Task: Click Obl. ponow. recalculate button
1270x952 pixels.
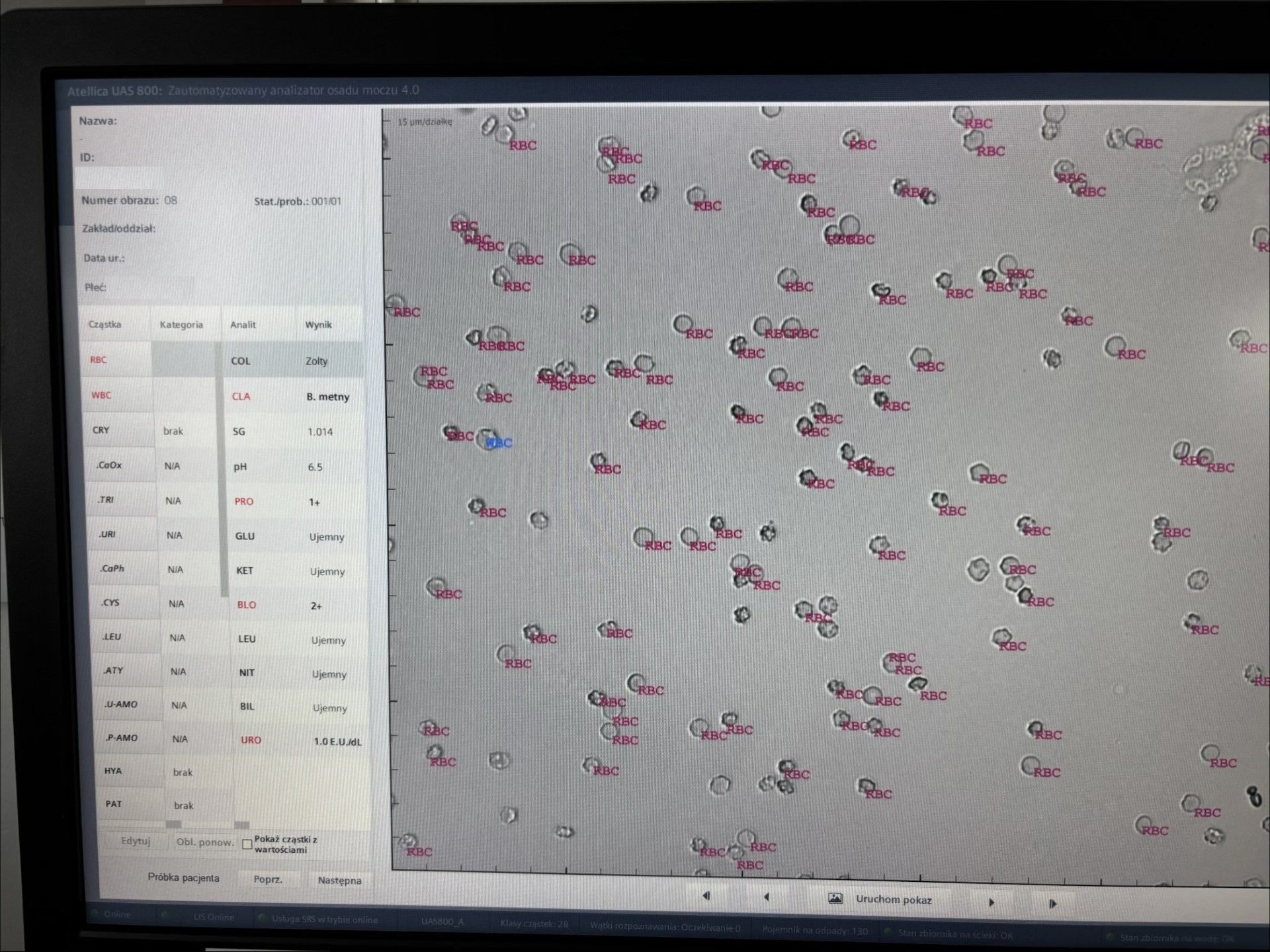Action: coord(204,842)
